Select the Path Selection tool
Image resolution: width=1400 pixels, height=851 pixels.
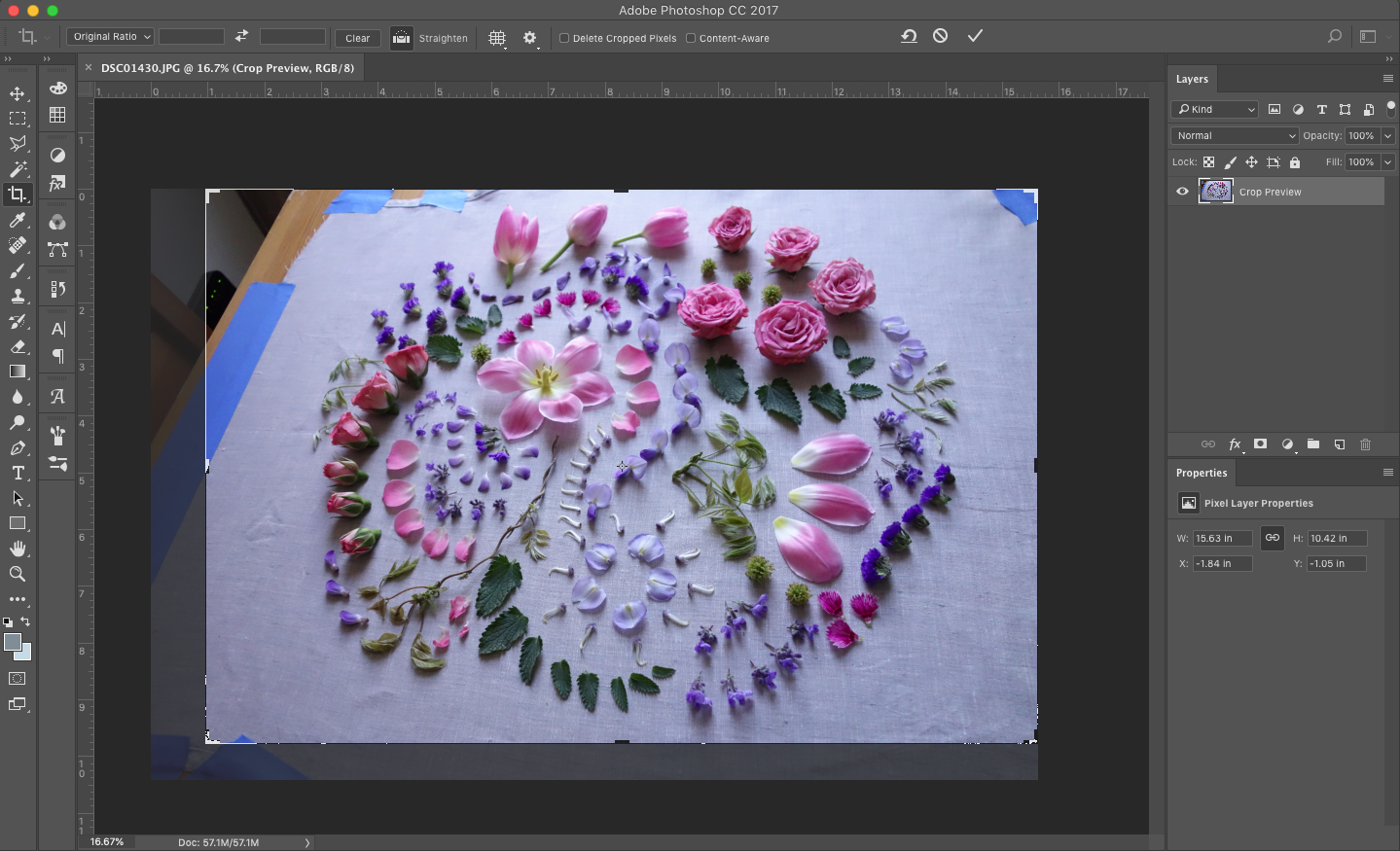click(x=18, y=498)
